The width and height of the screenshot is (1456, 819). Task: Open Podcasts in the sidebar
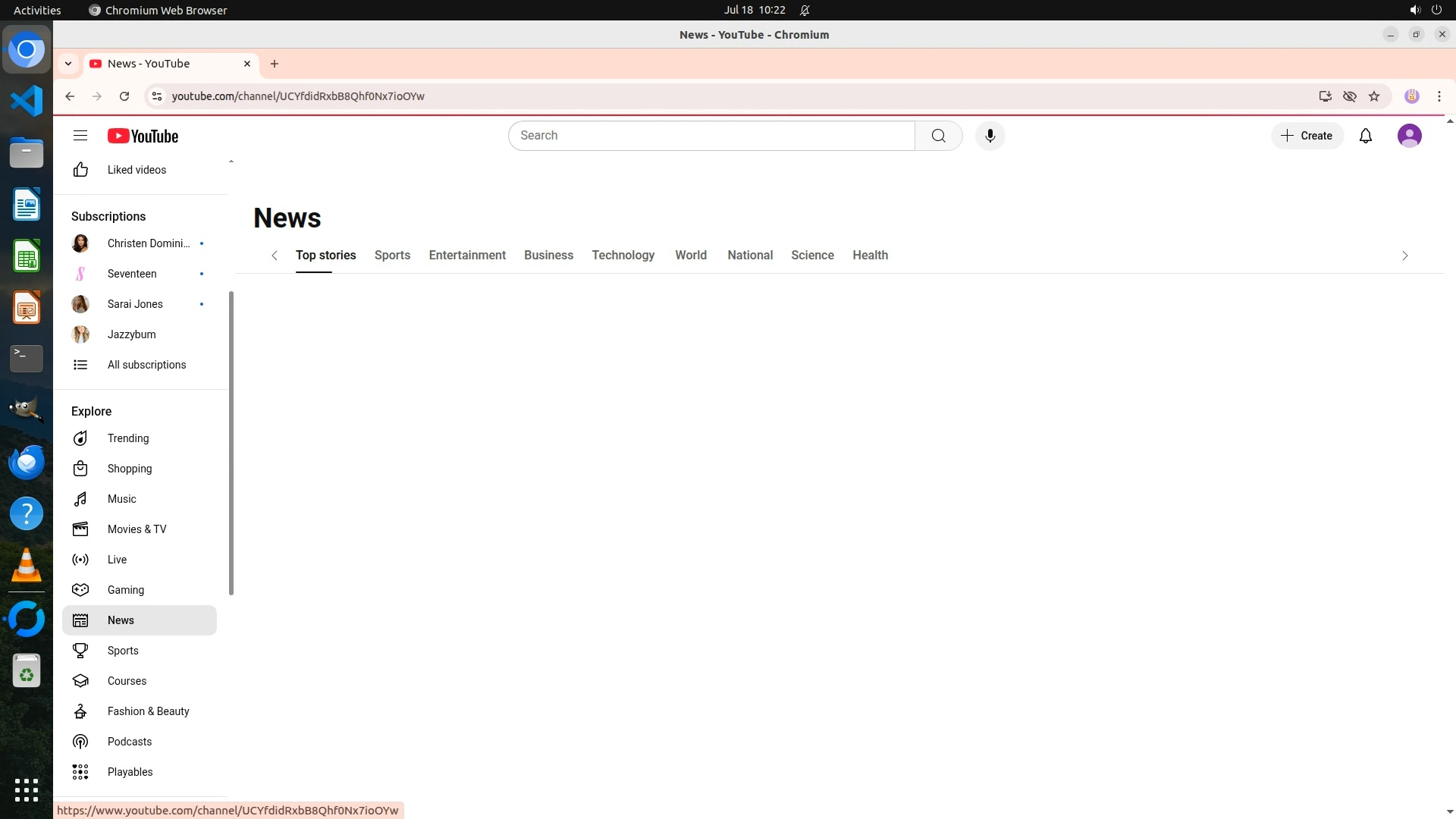point(129,742)
